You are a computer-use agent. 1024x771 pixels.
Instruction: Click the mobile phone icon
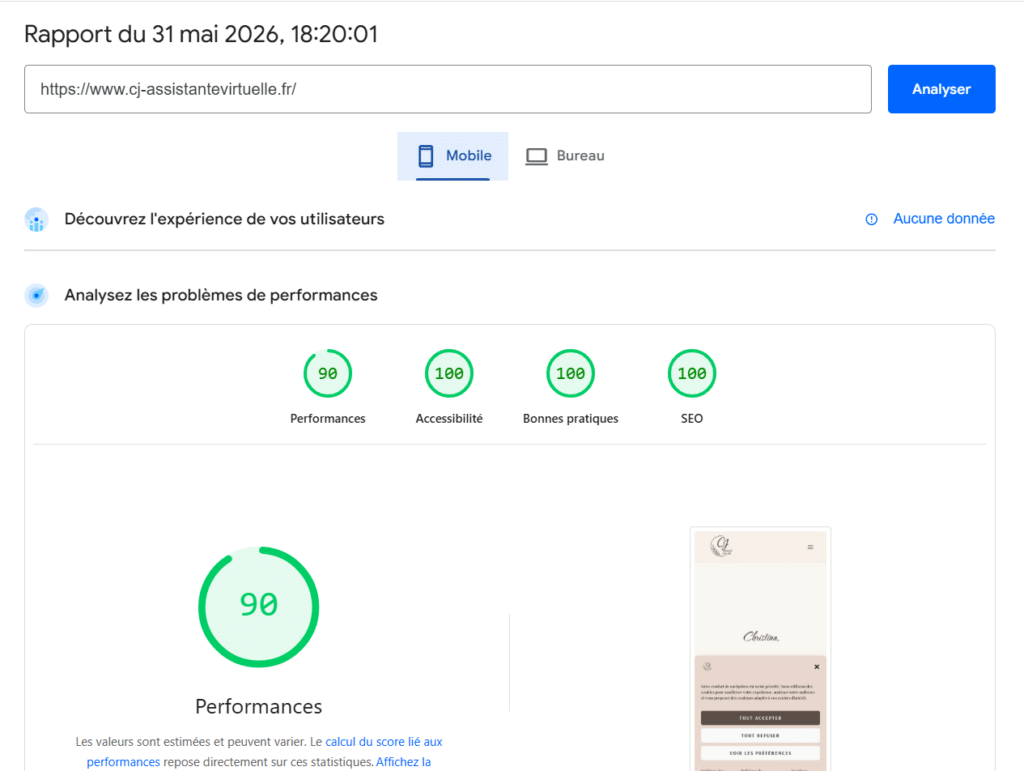point(426,156)
